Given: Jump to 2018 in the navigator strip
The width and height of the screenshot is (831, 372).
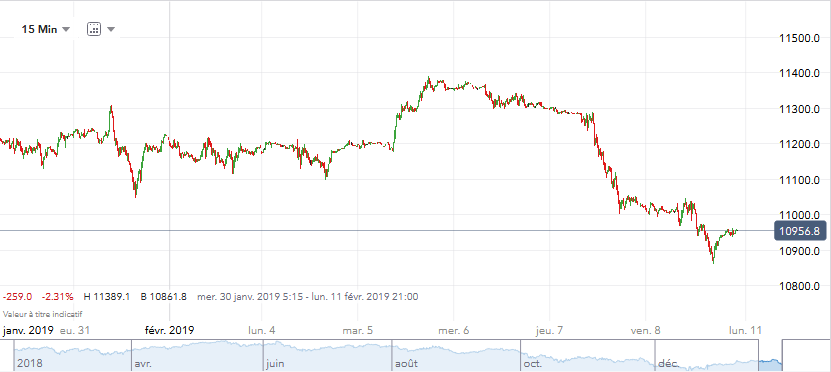Looking at the screenshot, I should 30,365.
